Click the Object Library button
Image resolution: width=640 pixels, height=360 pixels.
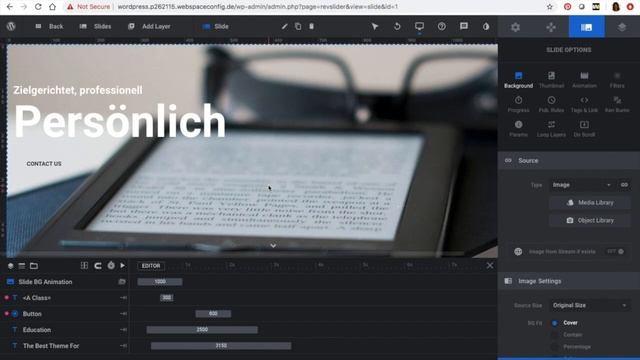click(590, 220)
